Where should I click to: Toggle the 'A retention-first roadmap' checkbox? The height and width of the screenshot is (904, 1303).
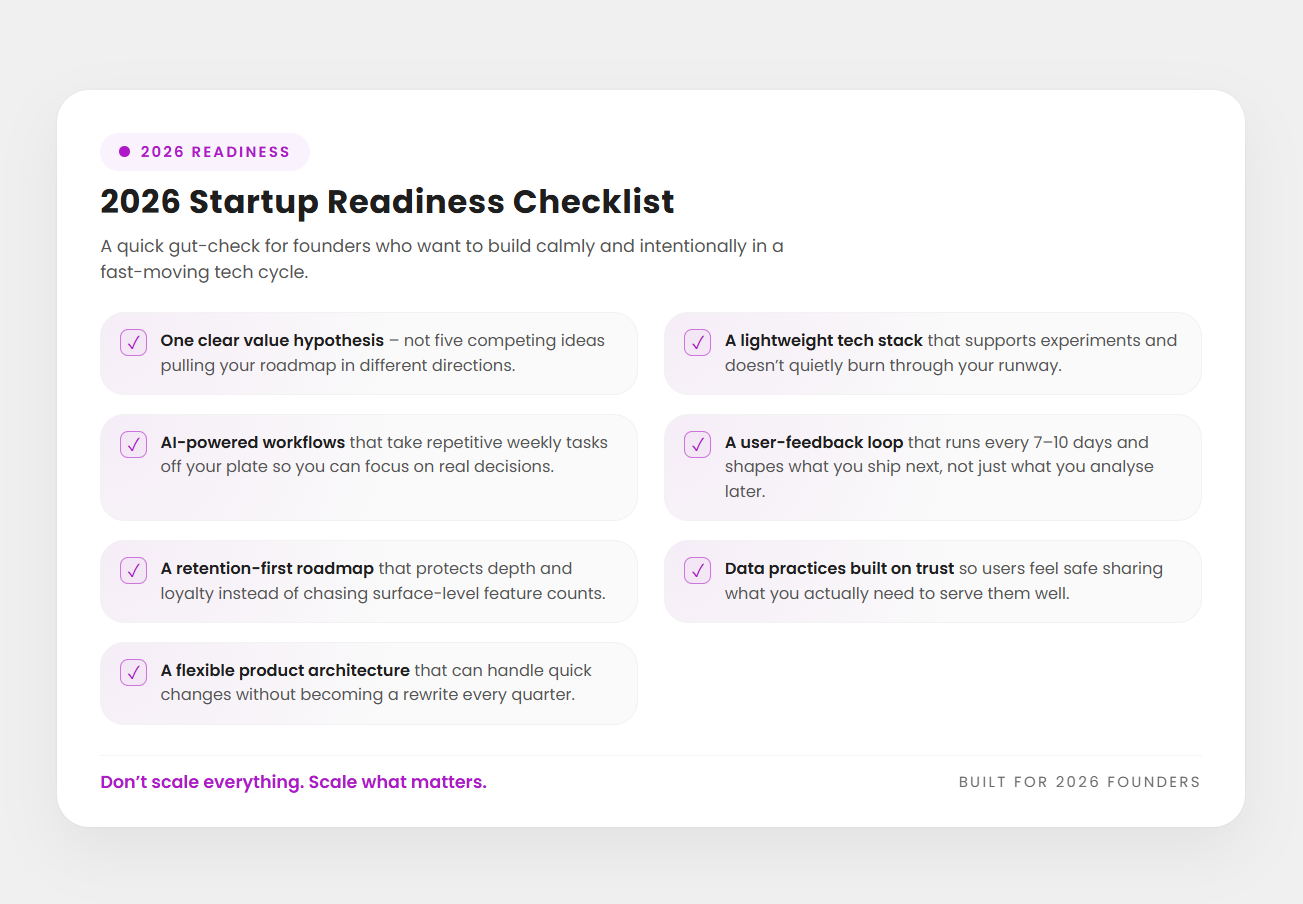(134, 570)
